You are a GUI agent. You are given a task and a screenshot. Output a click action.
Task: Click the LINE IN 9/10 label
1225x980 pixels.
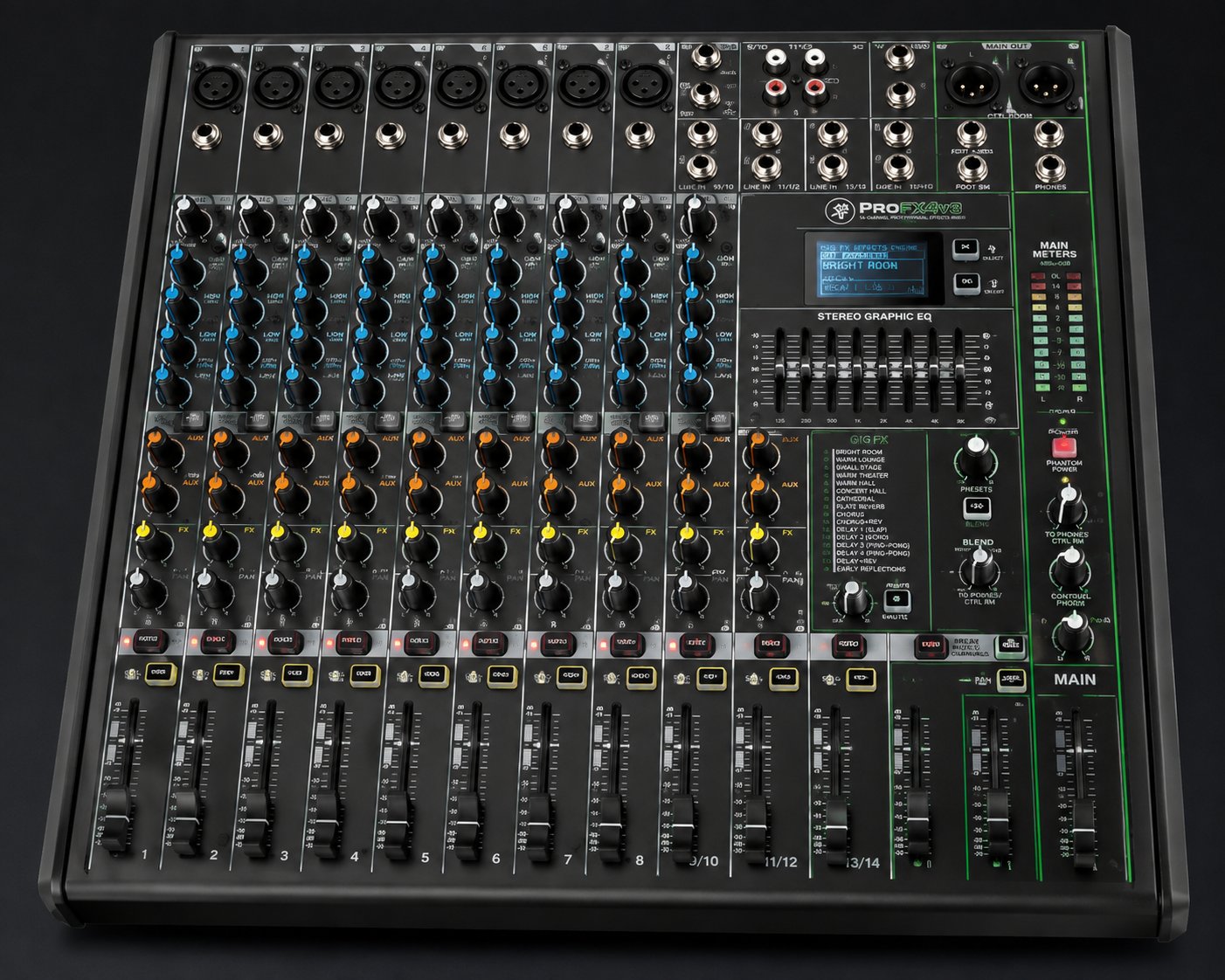tap(706, 187)
